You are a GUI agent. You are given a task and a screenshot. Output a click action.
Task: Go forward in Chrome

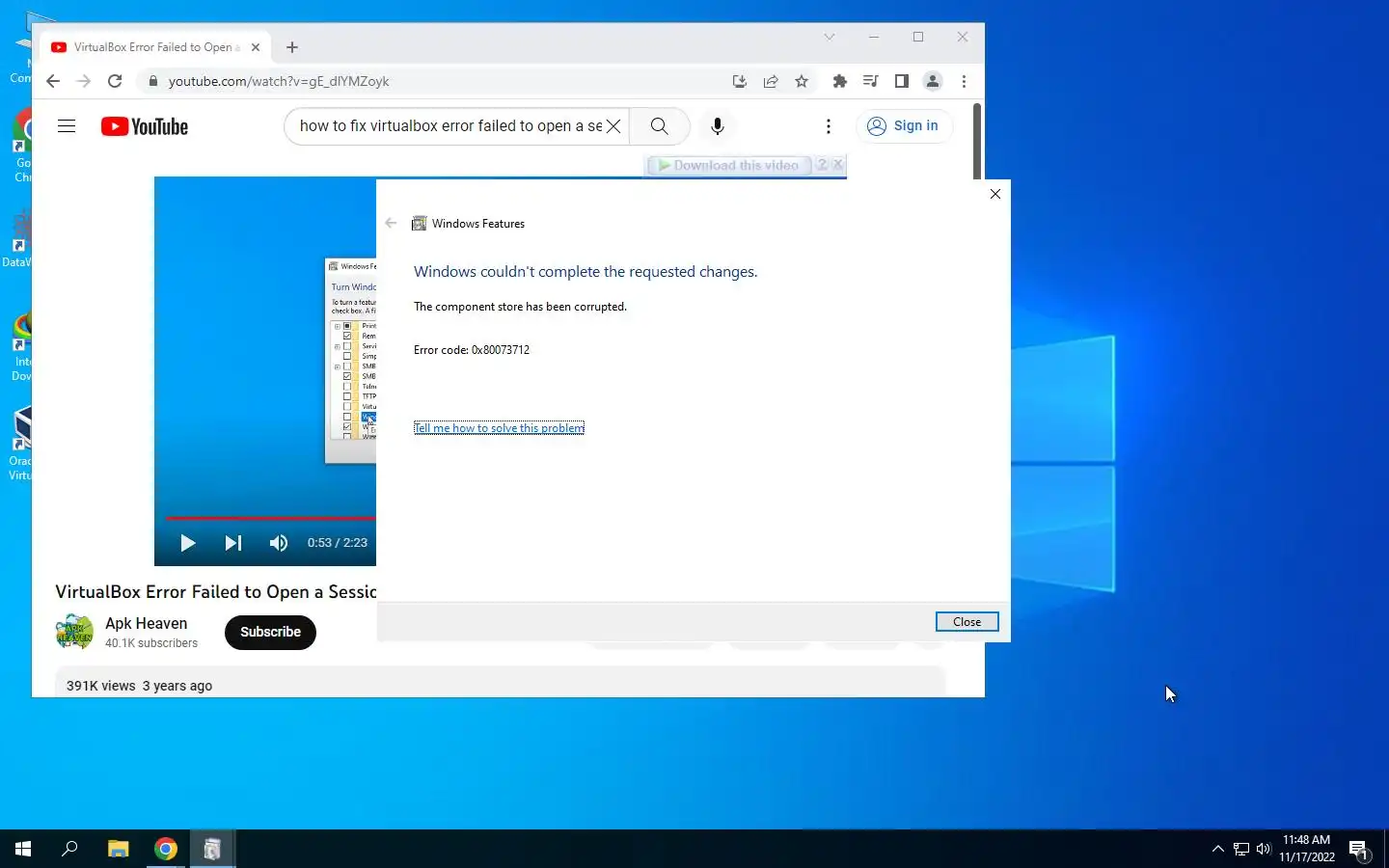click(84, 82)
